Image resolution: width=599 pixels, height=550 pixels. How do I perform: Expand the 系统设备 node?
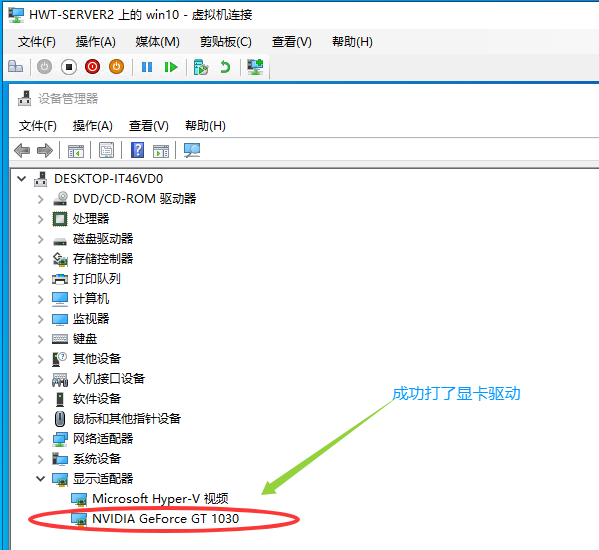click(x=40, y=459)
